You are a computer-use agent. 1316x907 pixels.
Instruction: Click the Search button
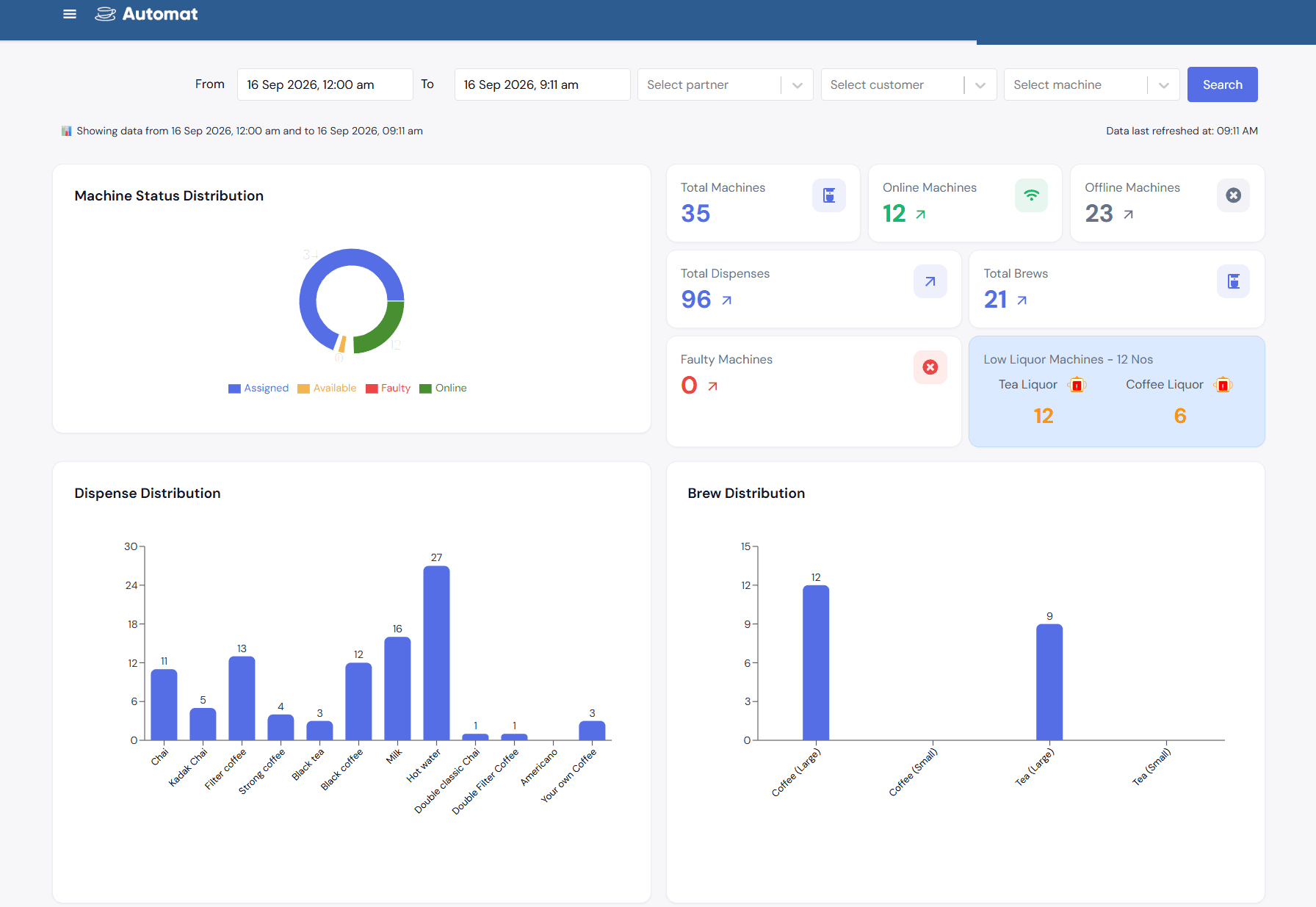coord(1222,84)
